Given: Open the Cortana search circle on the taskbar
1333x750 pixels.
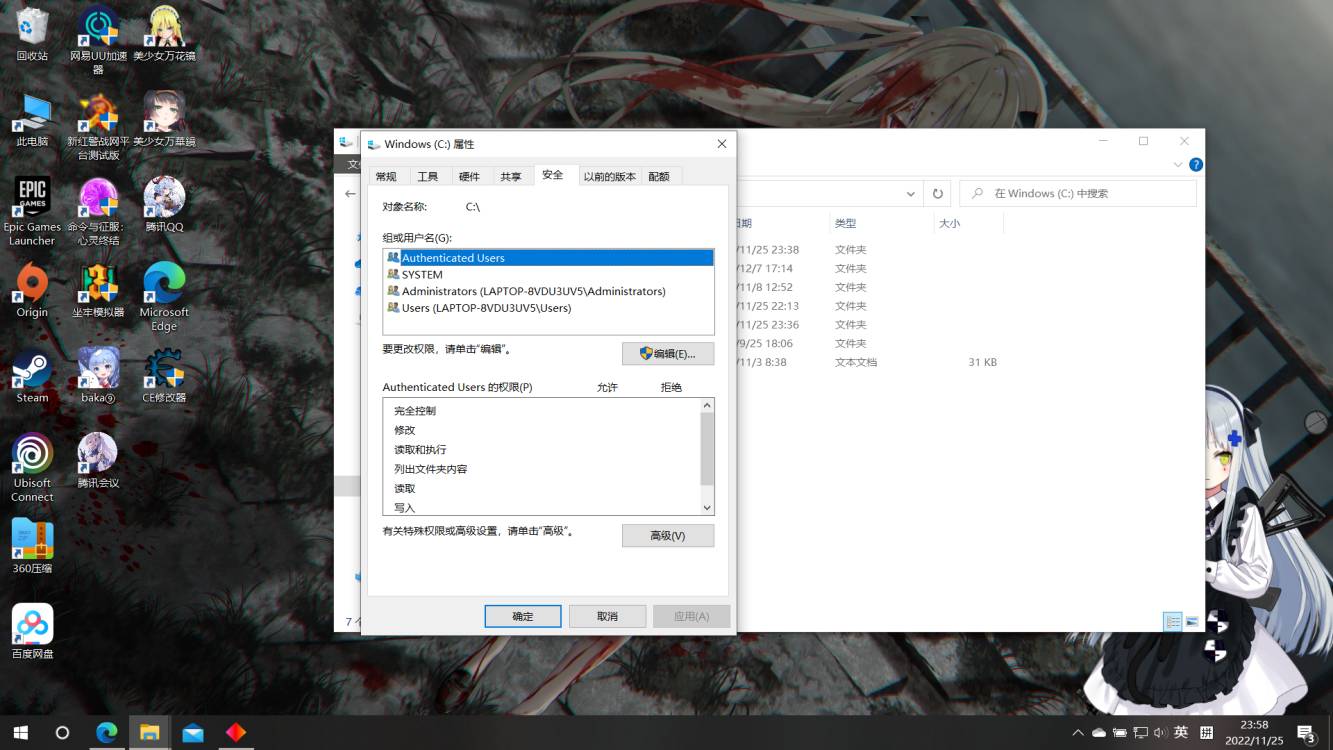Looking at the screenshot, I should click(62, 732).
